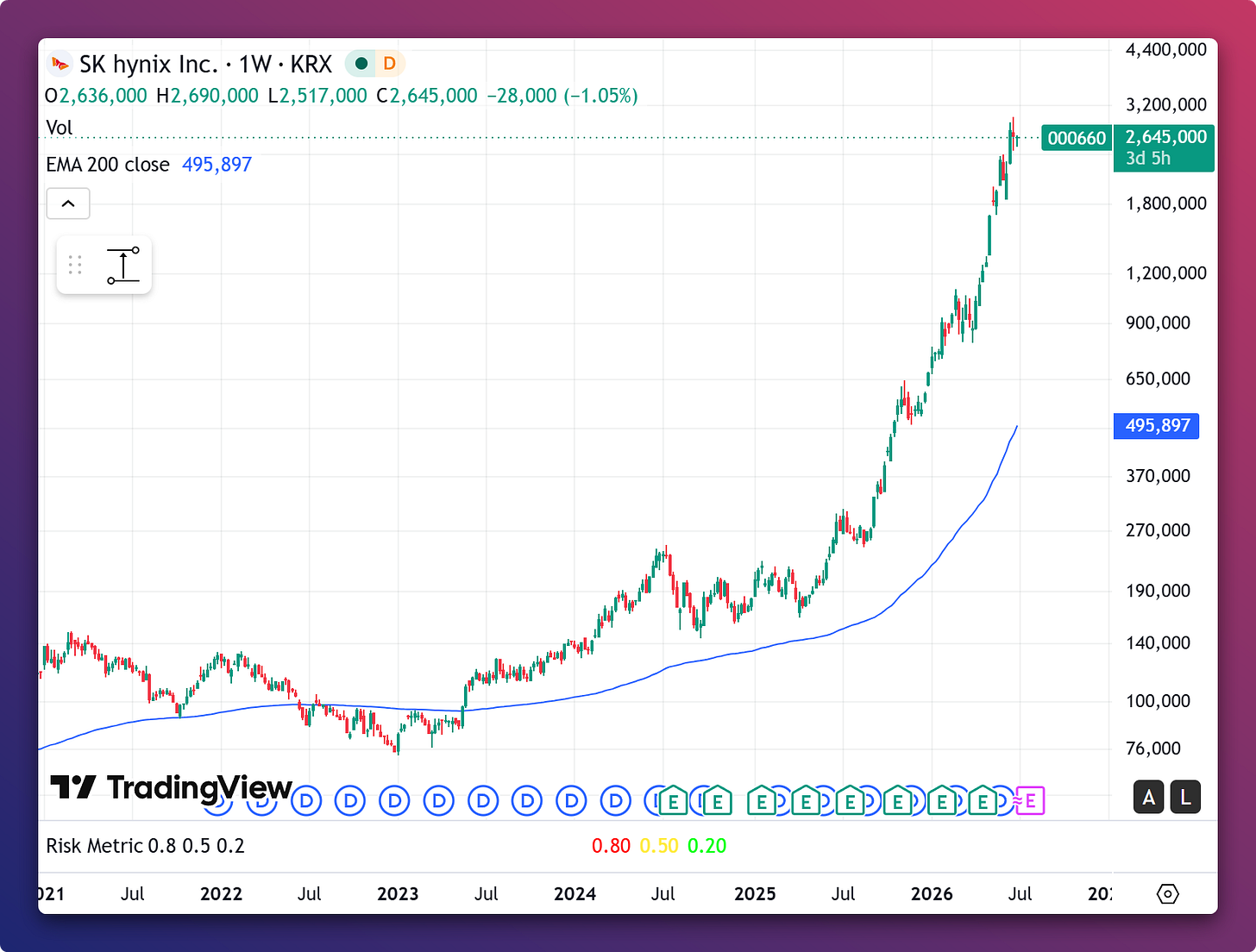Click the 370,000 price axis label

click(1158, 476)
